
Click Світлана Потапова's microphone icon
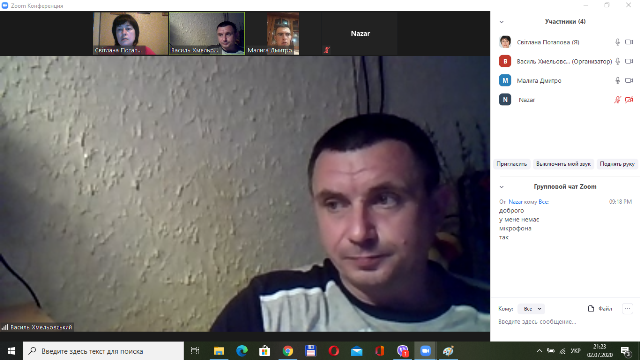[618, 42]
